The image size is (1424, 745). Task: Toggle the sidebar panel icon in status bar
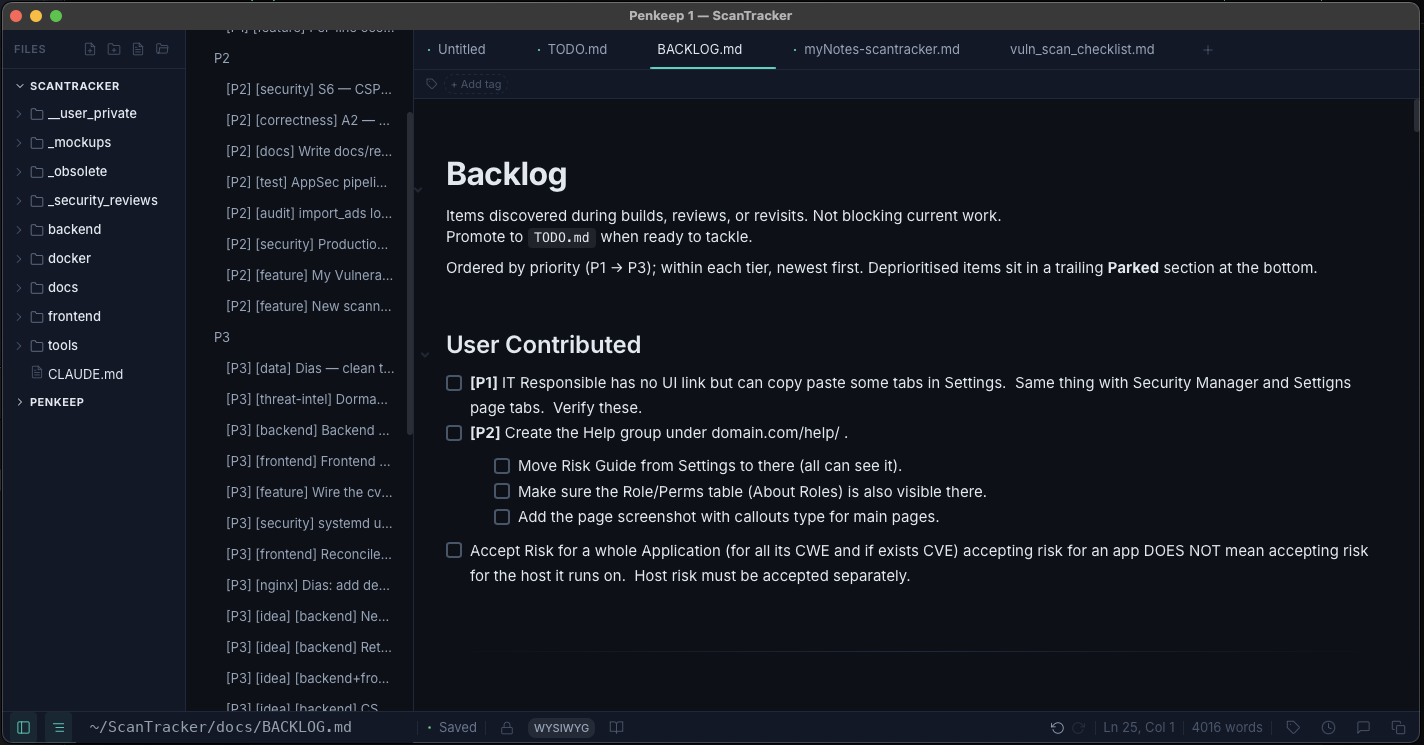24,727
